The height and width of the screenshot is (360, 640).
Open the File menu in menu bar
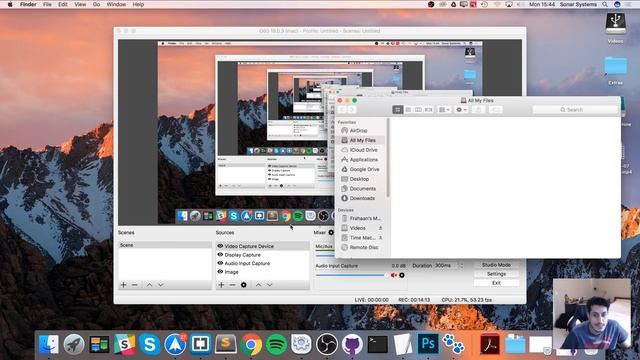tap(47, 4)
